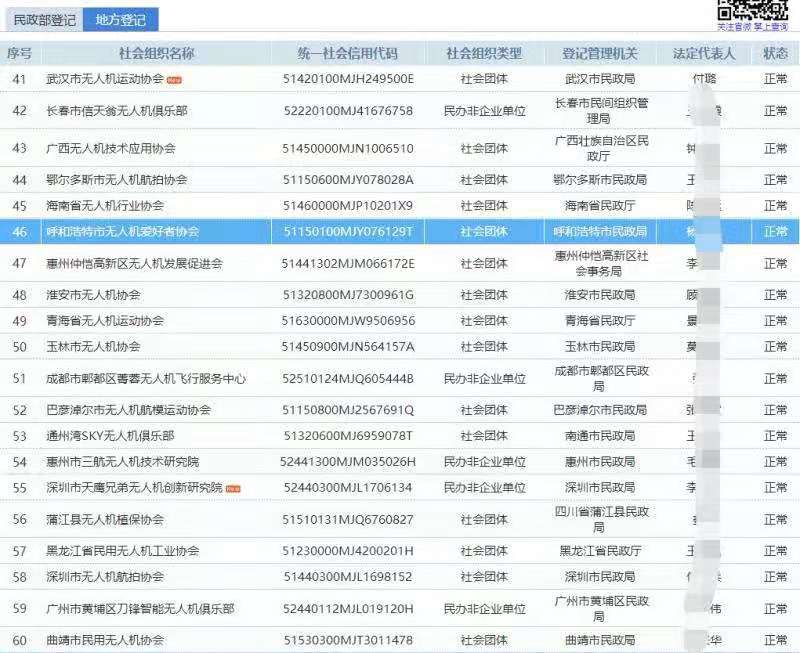Click the 社会组织名称 column header
The height and width of the screenshot is (653, 800).
(156, 53)
